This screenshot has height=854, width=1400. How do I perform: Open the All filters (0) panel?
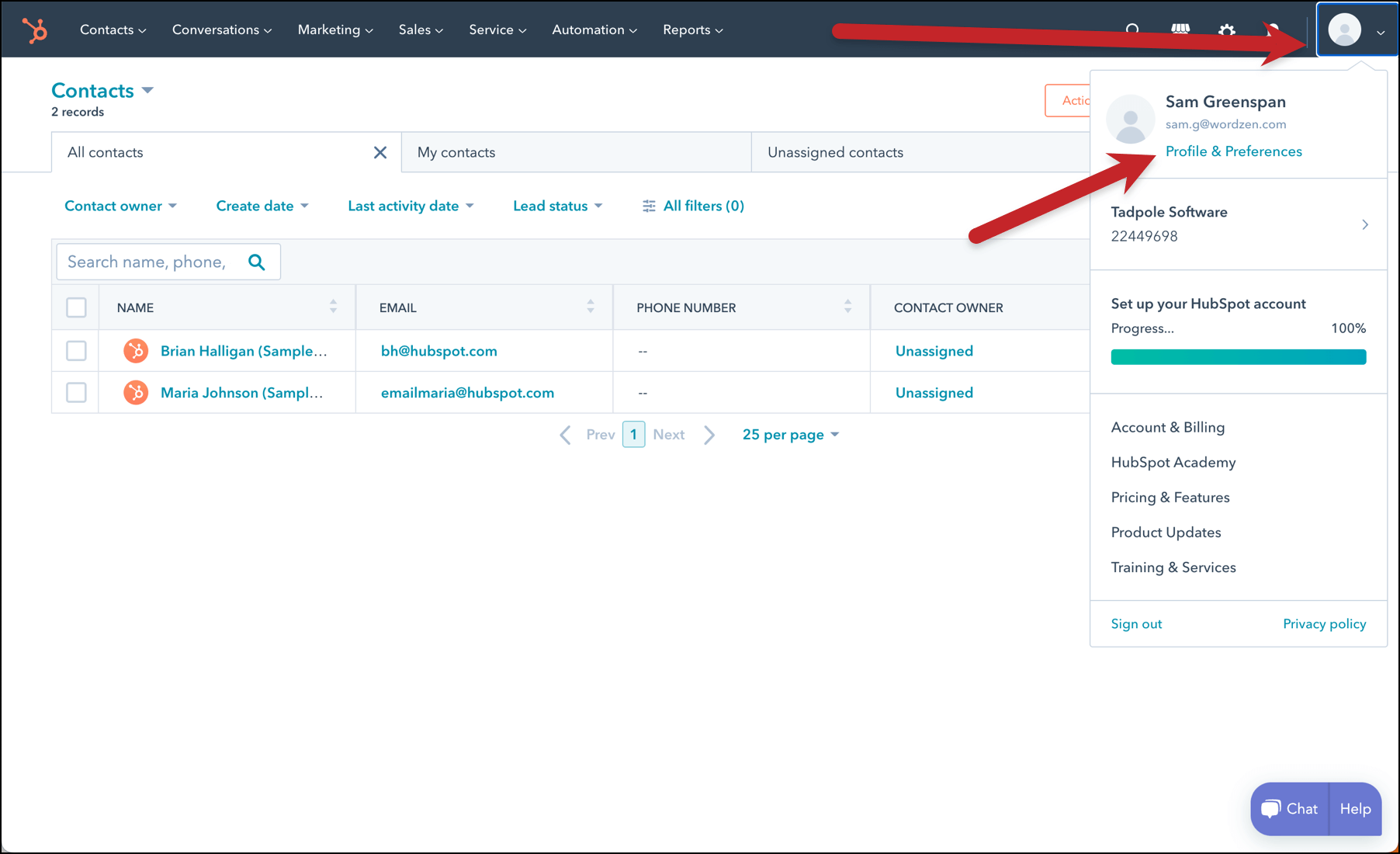[693, 206]
